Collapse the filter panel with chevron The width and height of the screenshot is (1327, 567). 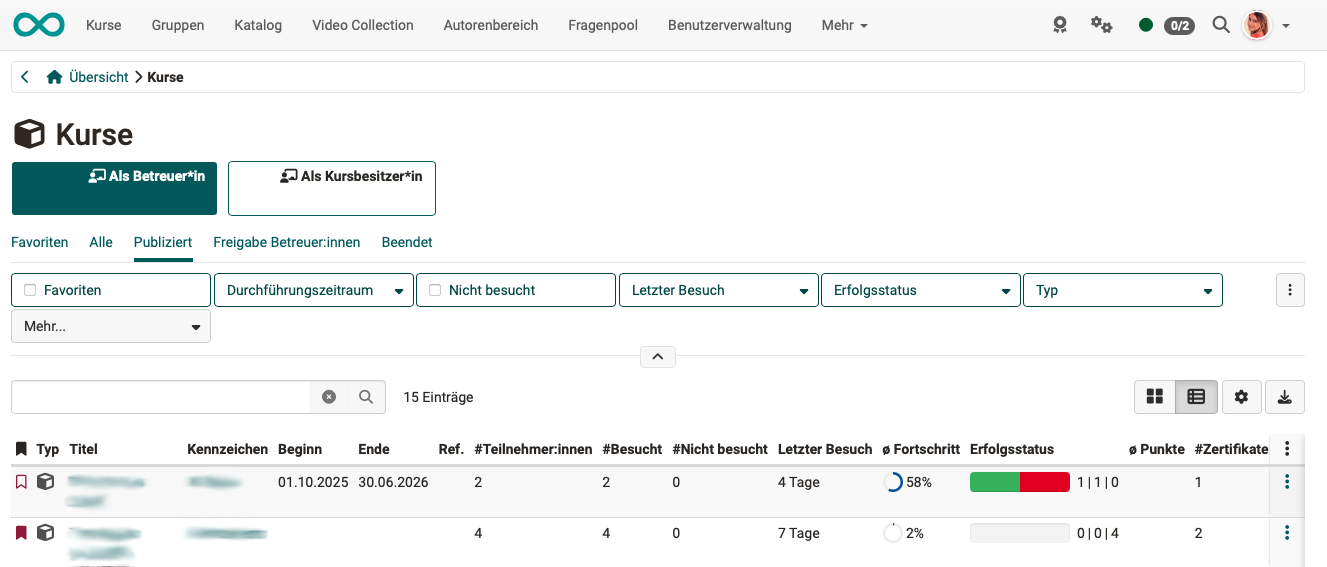coord(657,356)
